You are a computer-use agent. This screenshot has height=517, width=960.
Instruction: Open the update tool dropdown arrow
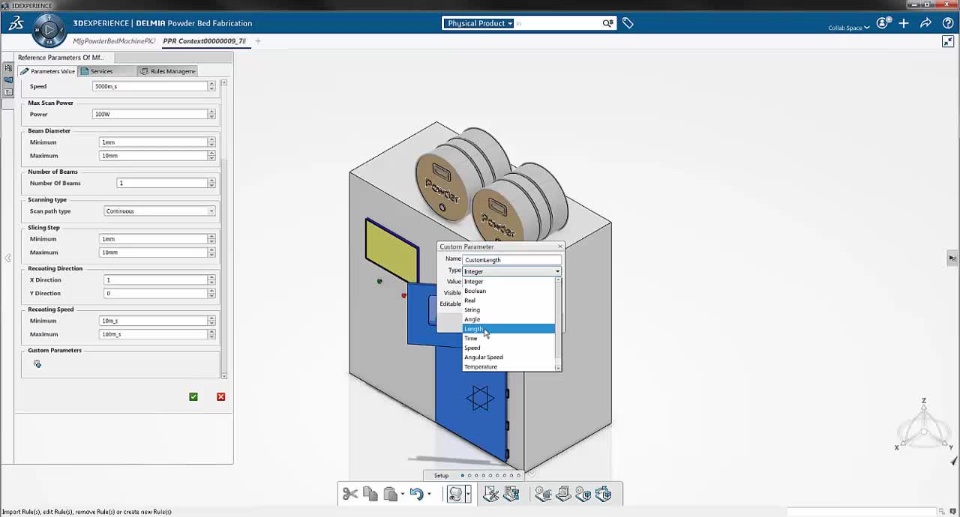(468, 494)
